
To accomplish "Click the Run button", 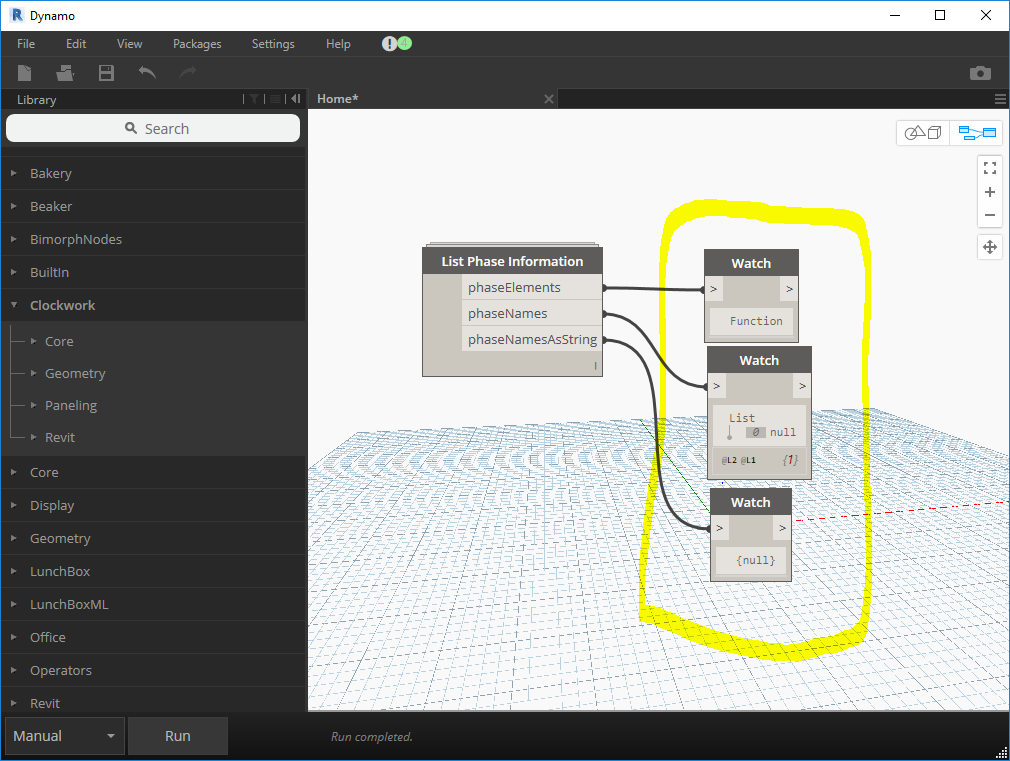I will coord(178,736).
